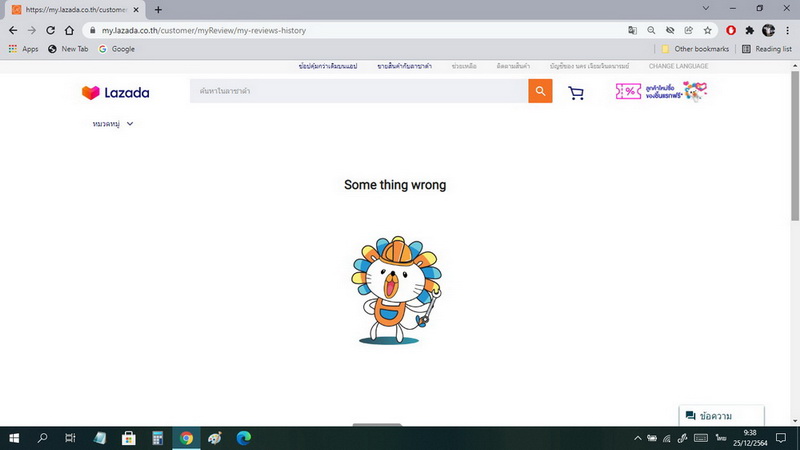Share this page icon
Image resolution: width=800 pixels, height=450 pixels.
689,31
